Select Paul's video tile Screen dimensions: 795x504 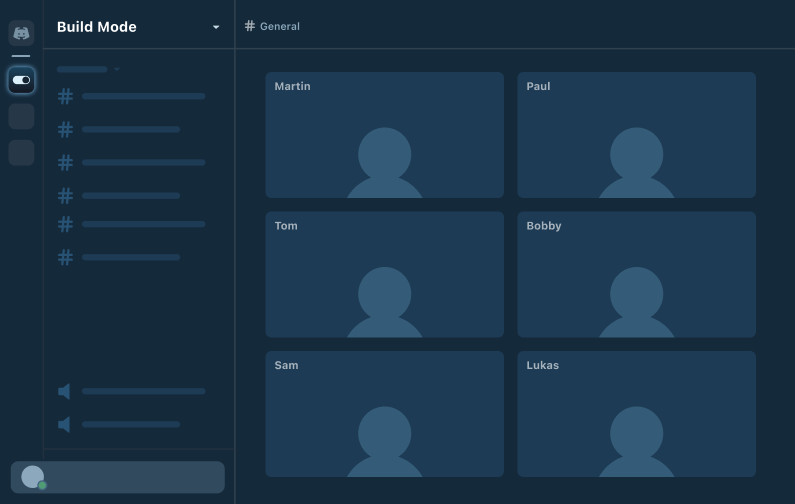click(636, 135)
